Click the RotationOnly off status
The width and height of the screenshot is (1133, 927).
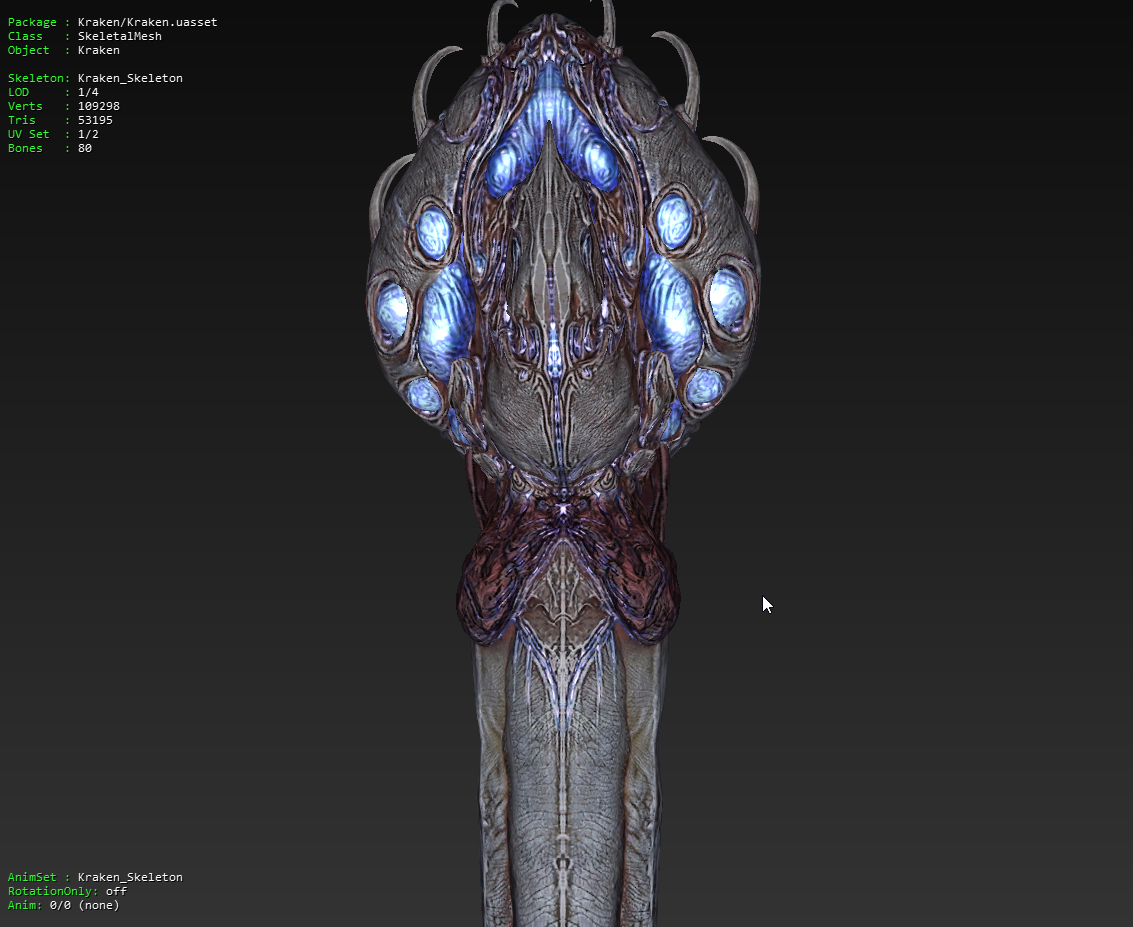point(116,891)
